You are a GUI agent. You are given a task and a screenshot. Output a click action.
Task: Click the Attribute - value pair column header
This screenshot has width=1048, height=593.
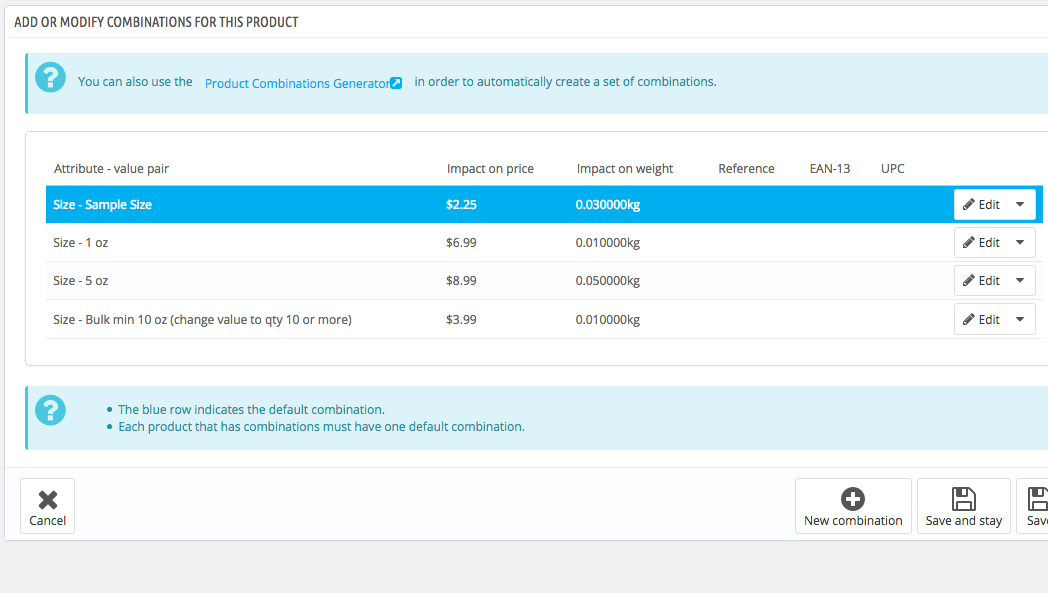click(x=111, y=168)
